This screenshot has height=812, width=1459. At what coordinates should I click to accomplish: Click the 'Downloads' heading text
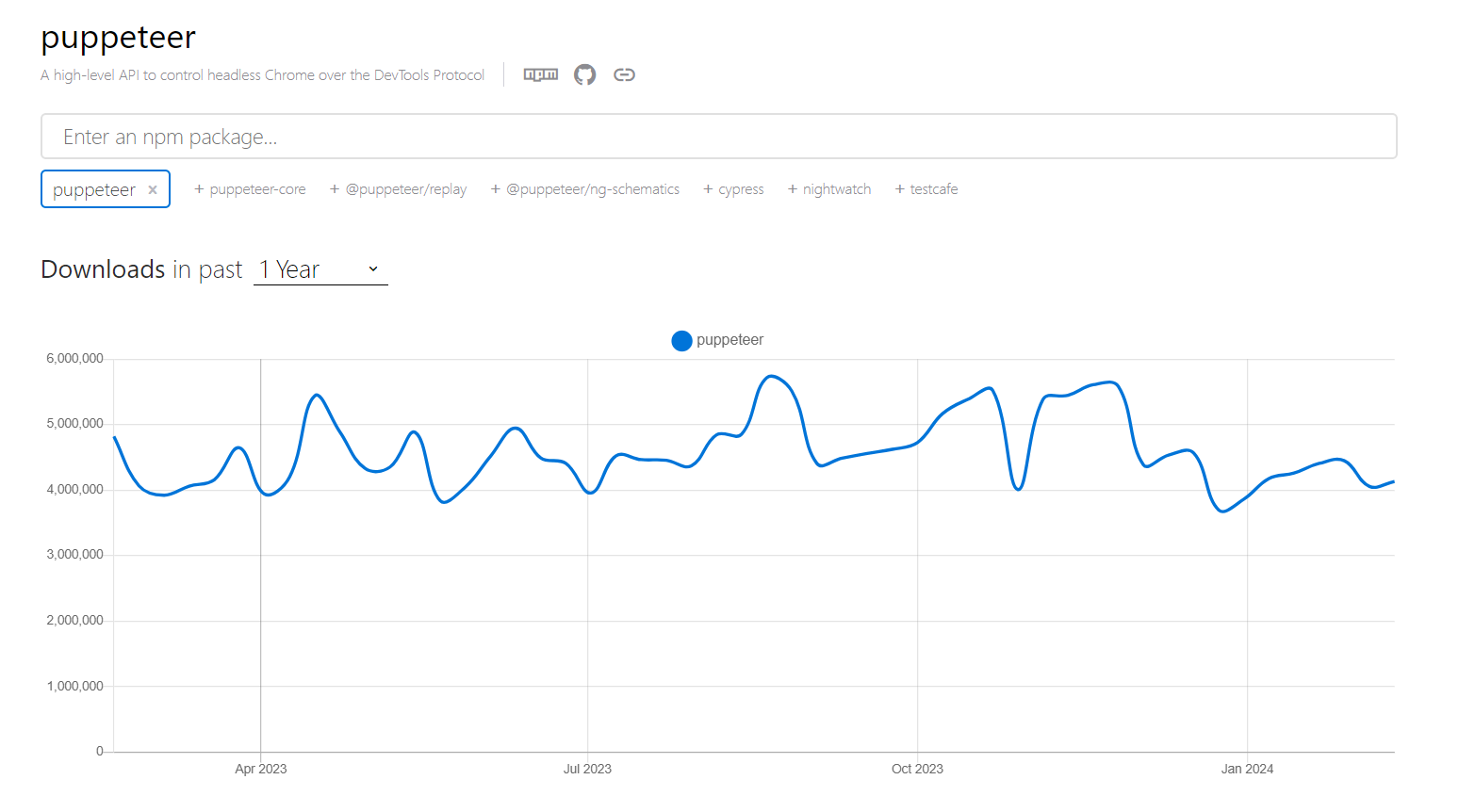[103, 269]
